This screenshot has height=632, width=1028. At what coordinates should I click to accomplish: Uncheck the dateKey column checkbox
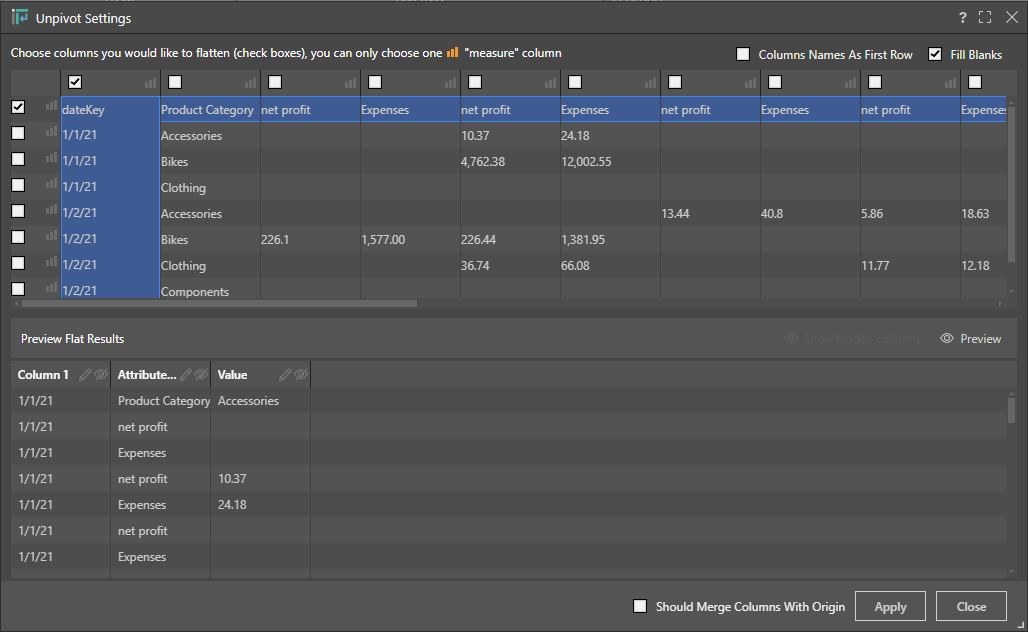[75, 82]
